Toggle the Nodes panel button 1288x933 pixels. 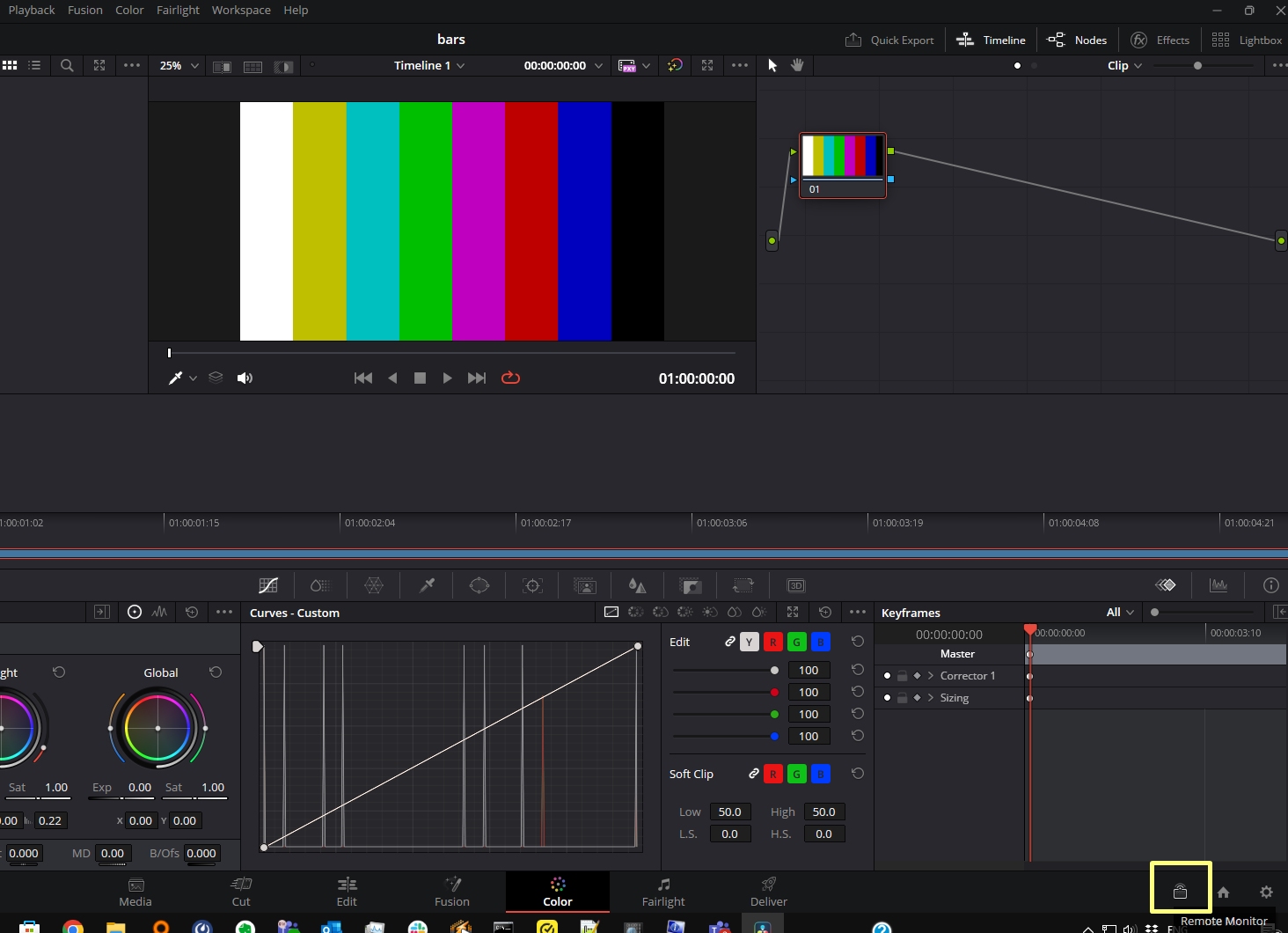pos(1078,40)
